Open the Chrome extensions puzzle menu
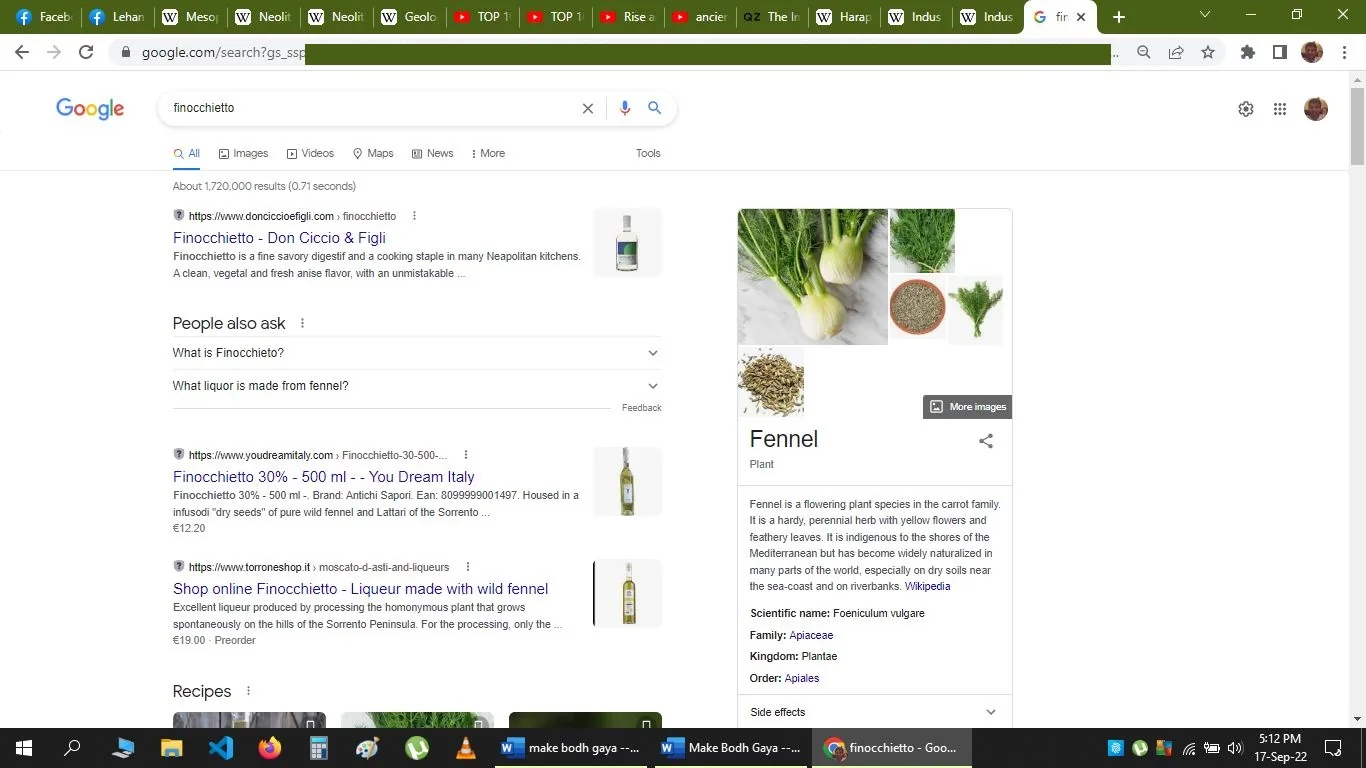This screenshot has width=1366, height=768. tap(1248, 53)
